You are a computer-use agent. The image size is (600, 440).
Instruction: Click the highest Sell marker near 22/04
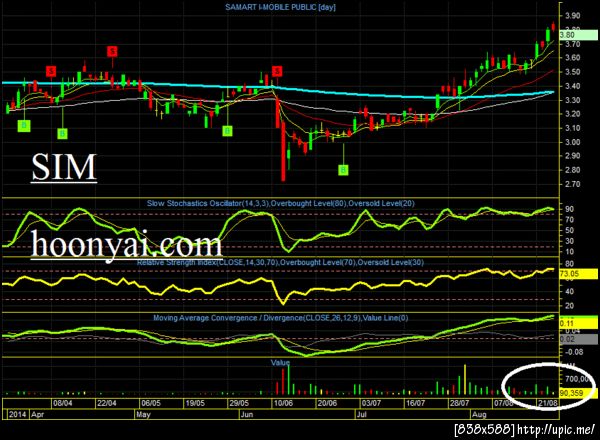coord(112,51)
